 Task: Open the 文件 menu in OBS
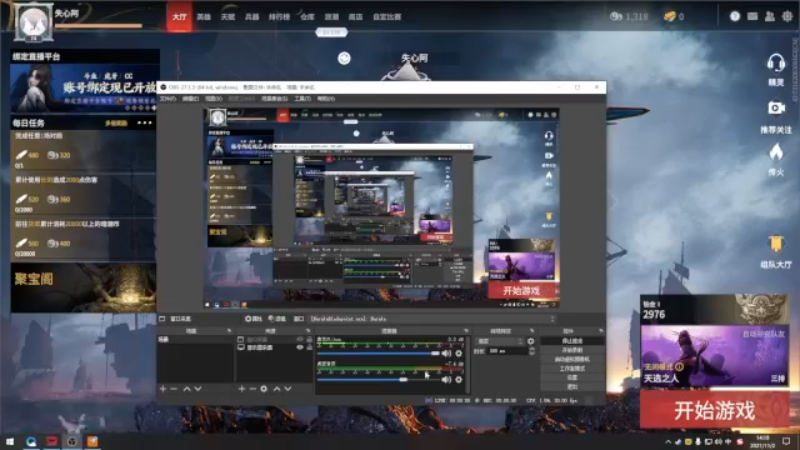click(x=167, y=98)
